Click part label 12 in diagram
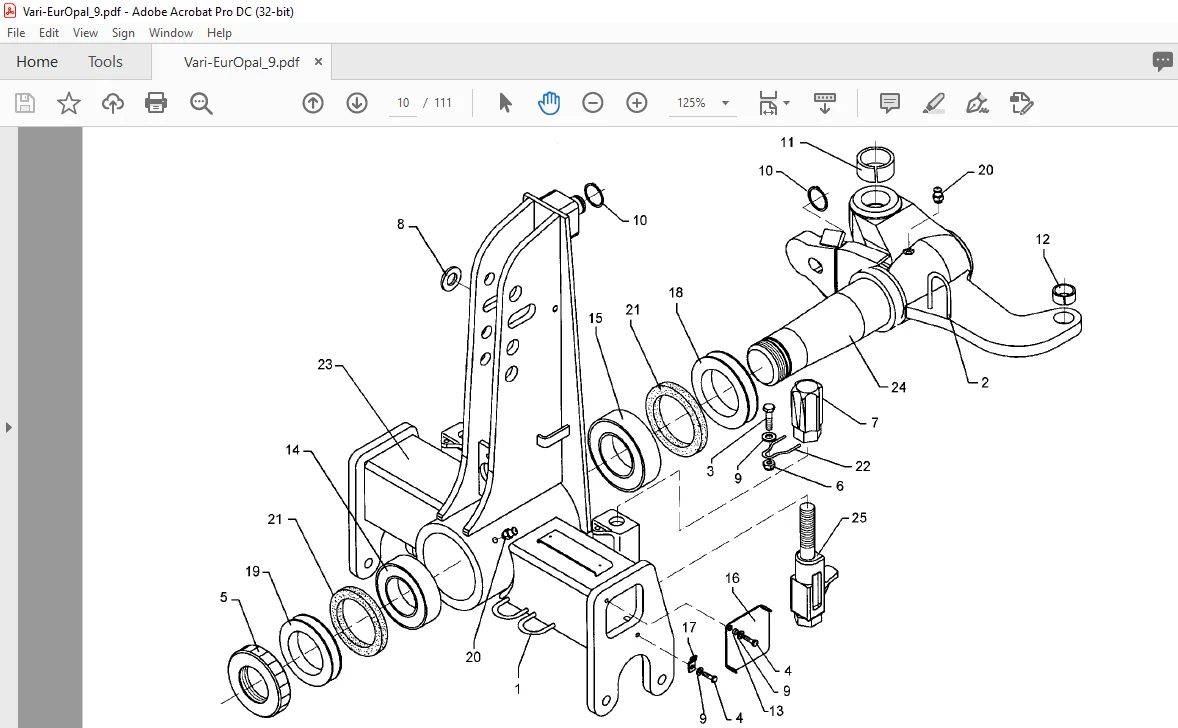 click(1043, 240)
